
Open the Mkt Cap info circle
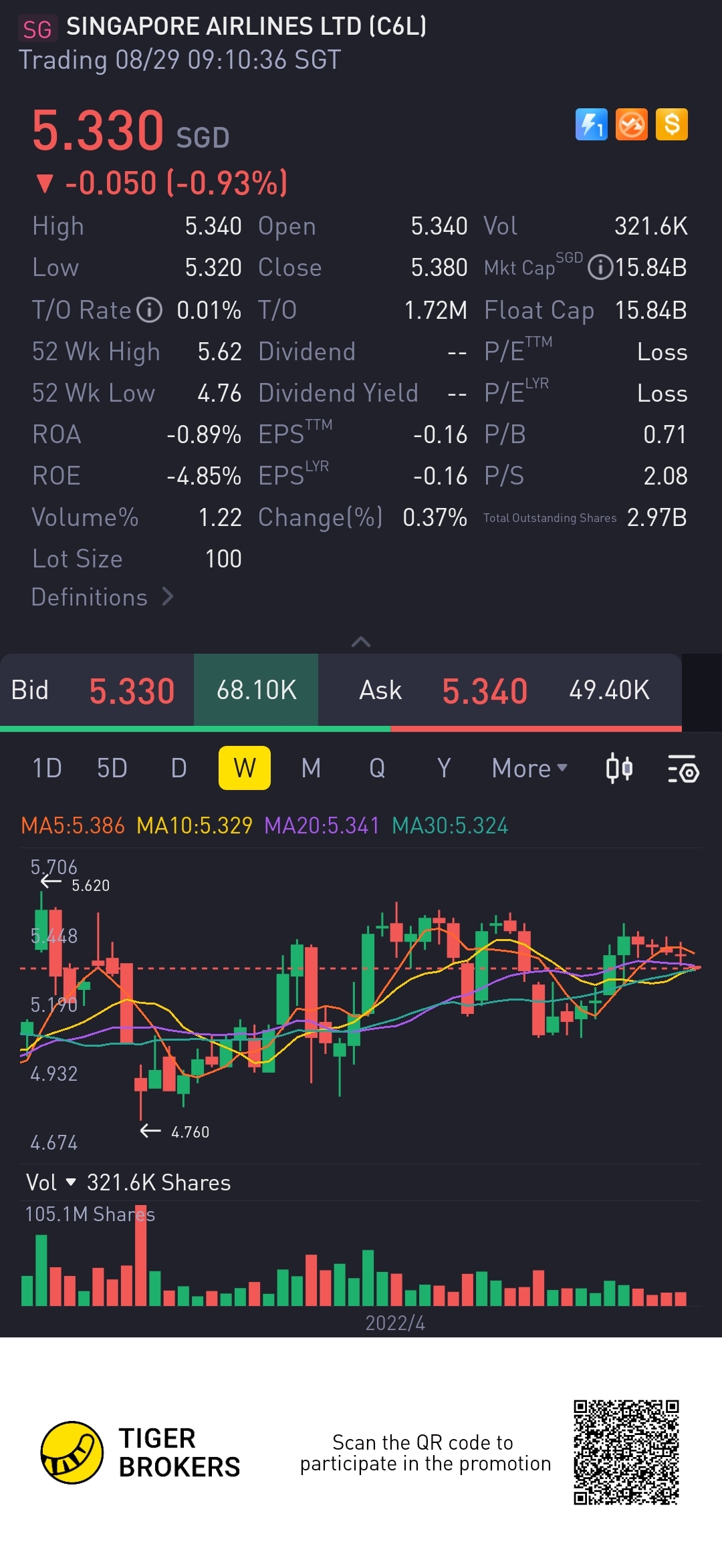(x=600, y=268)
